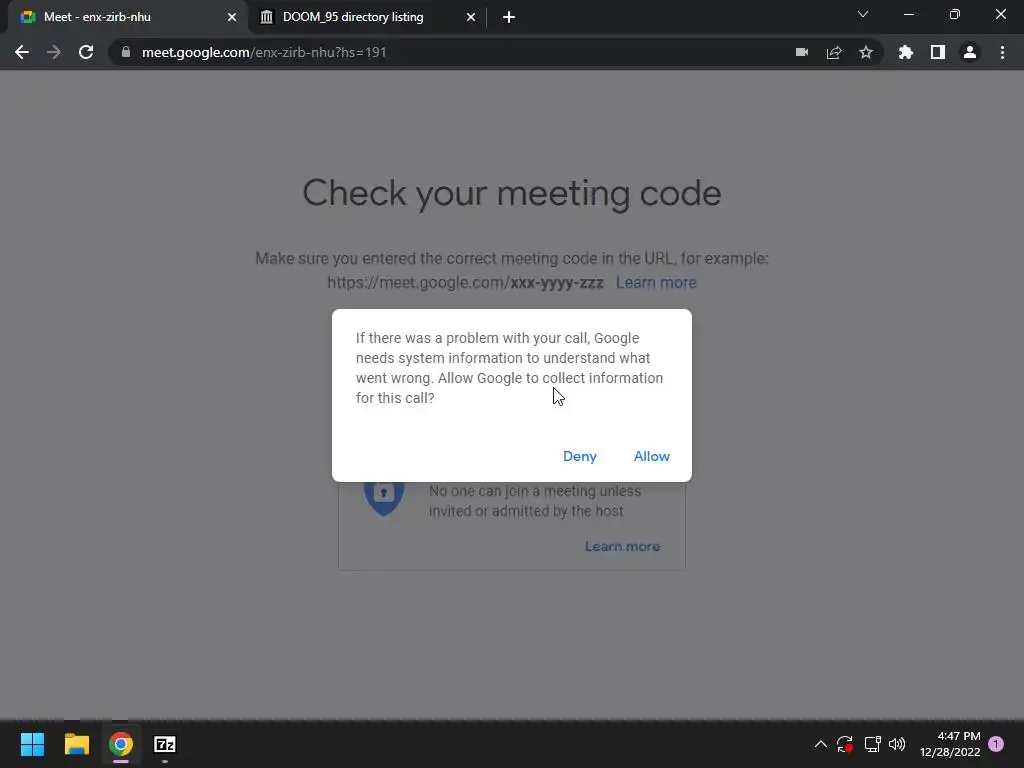The image size is (1024, 768).
Task: Click the Check your meeting code heading
Action: click(x=512, y=193)
